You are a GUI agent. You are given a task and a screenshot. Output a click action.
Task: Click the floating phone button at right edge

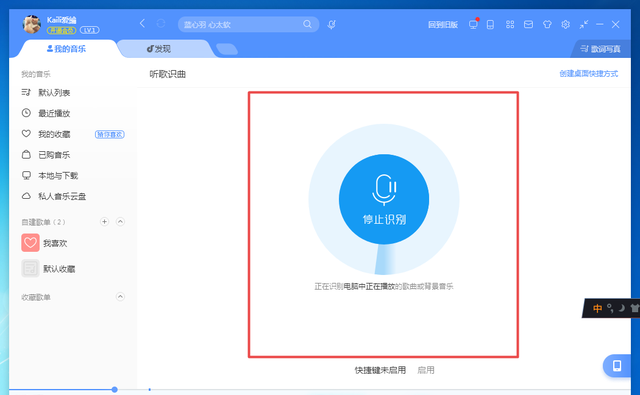[x=617, y=366]
